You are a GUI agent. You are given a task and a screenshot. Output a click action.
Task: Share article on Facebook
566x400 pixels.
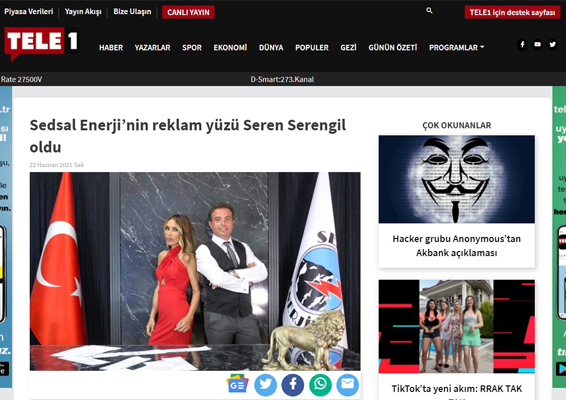pos(293,385)
